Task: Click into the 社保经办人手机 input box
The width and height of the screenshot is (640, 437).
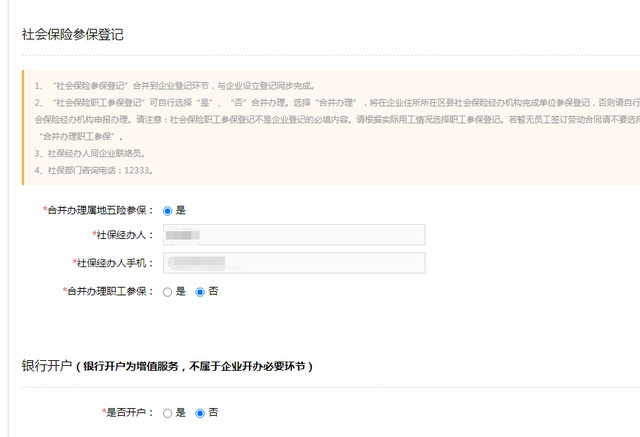Action: click(294, 263)
